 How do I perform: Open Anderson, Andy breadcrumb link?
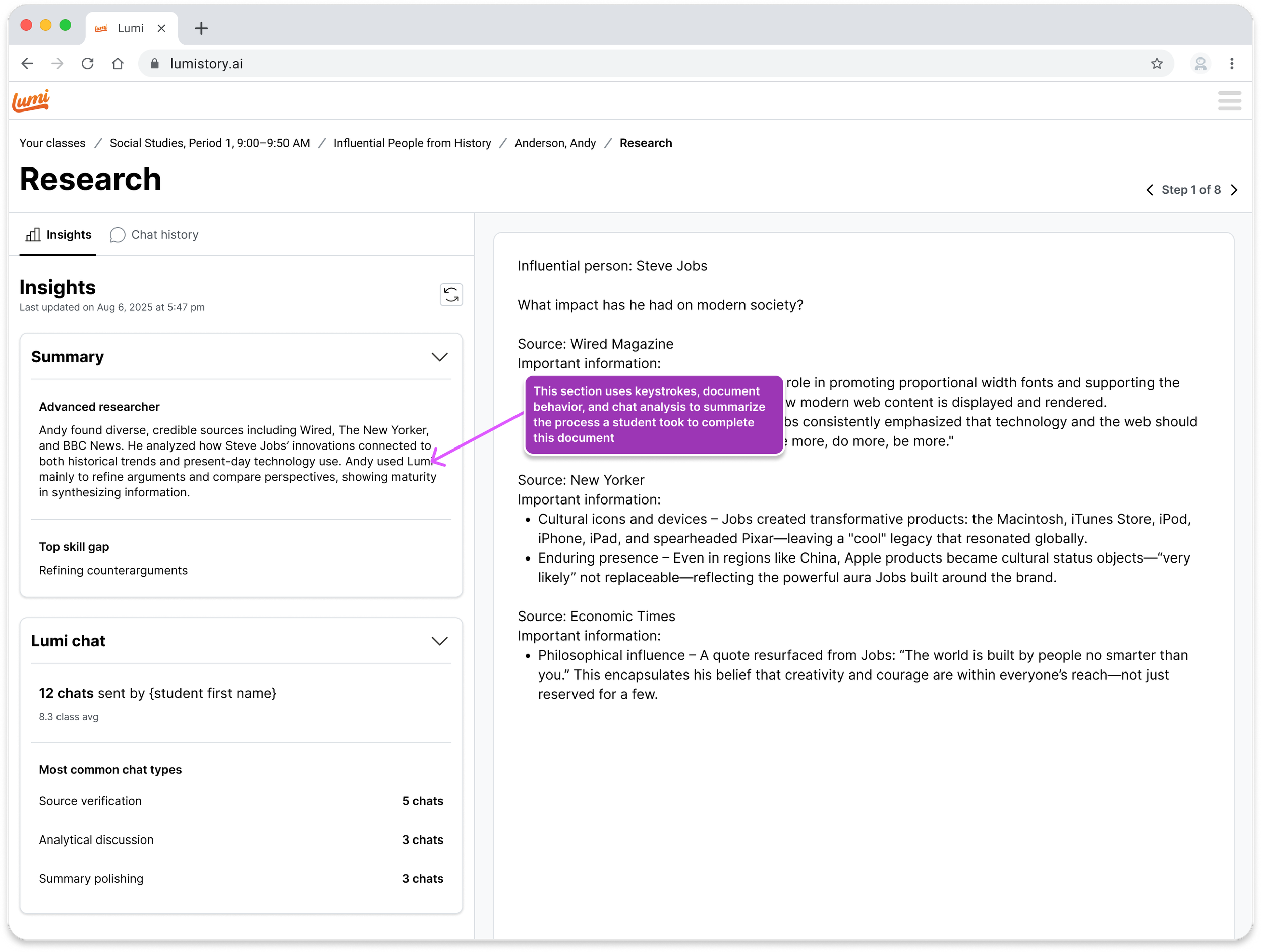555,143
